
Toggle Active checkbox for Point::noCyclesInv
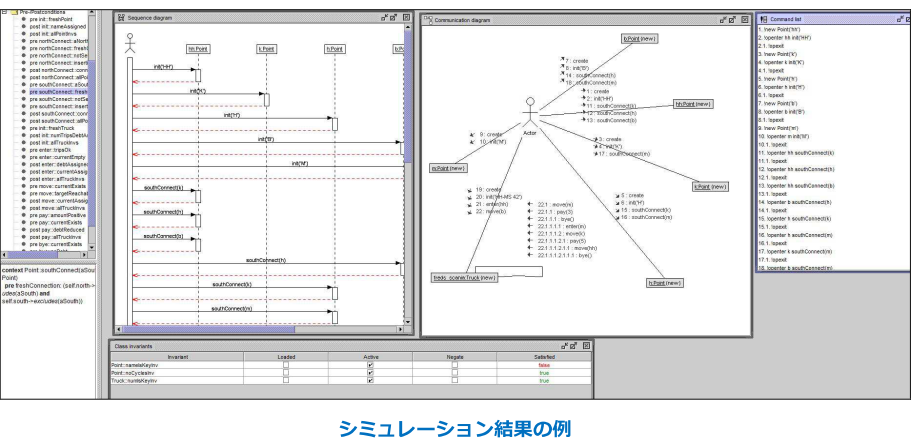[x=371, y=372]
